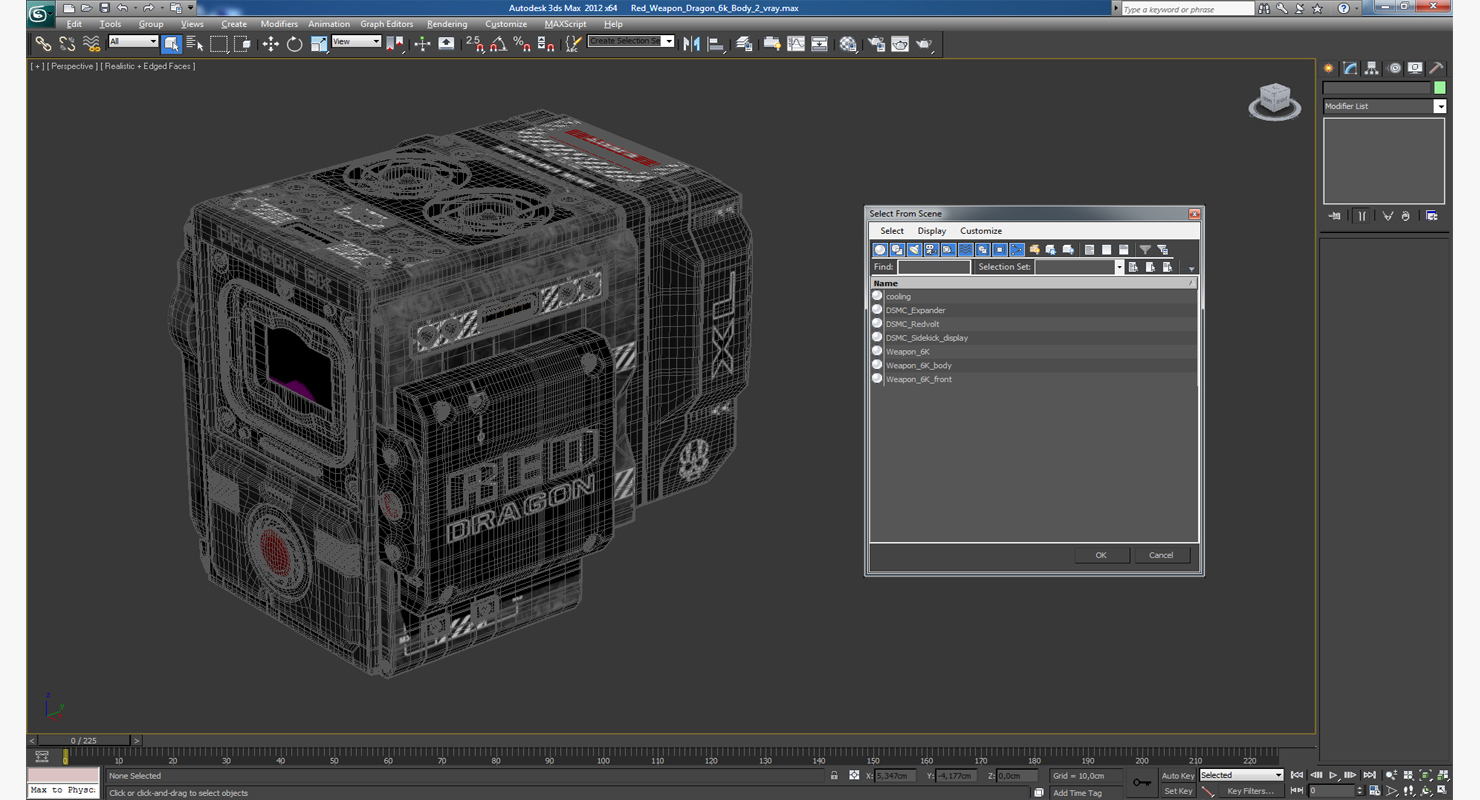
Task: Toggle Display Shapes filter in dialog
Action: (897, 250)
